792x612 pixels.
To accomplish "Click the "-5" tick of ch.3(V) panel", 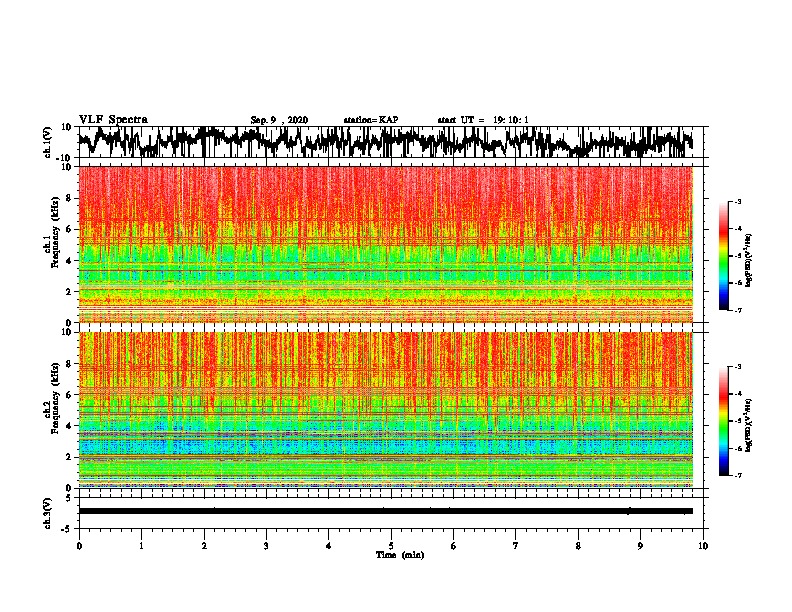I will coord(67,529).
